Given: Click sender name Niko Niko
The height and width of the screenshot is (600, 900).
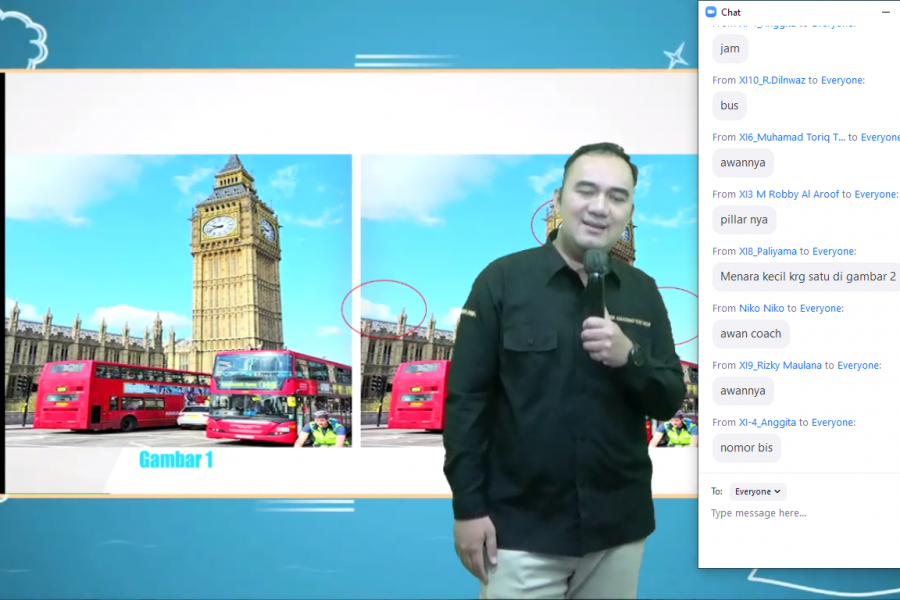Looking at the screenshot, I should [x=761, y=308].
